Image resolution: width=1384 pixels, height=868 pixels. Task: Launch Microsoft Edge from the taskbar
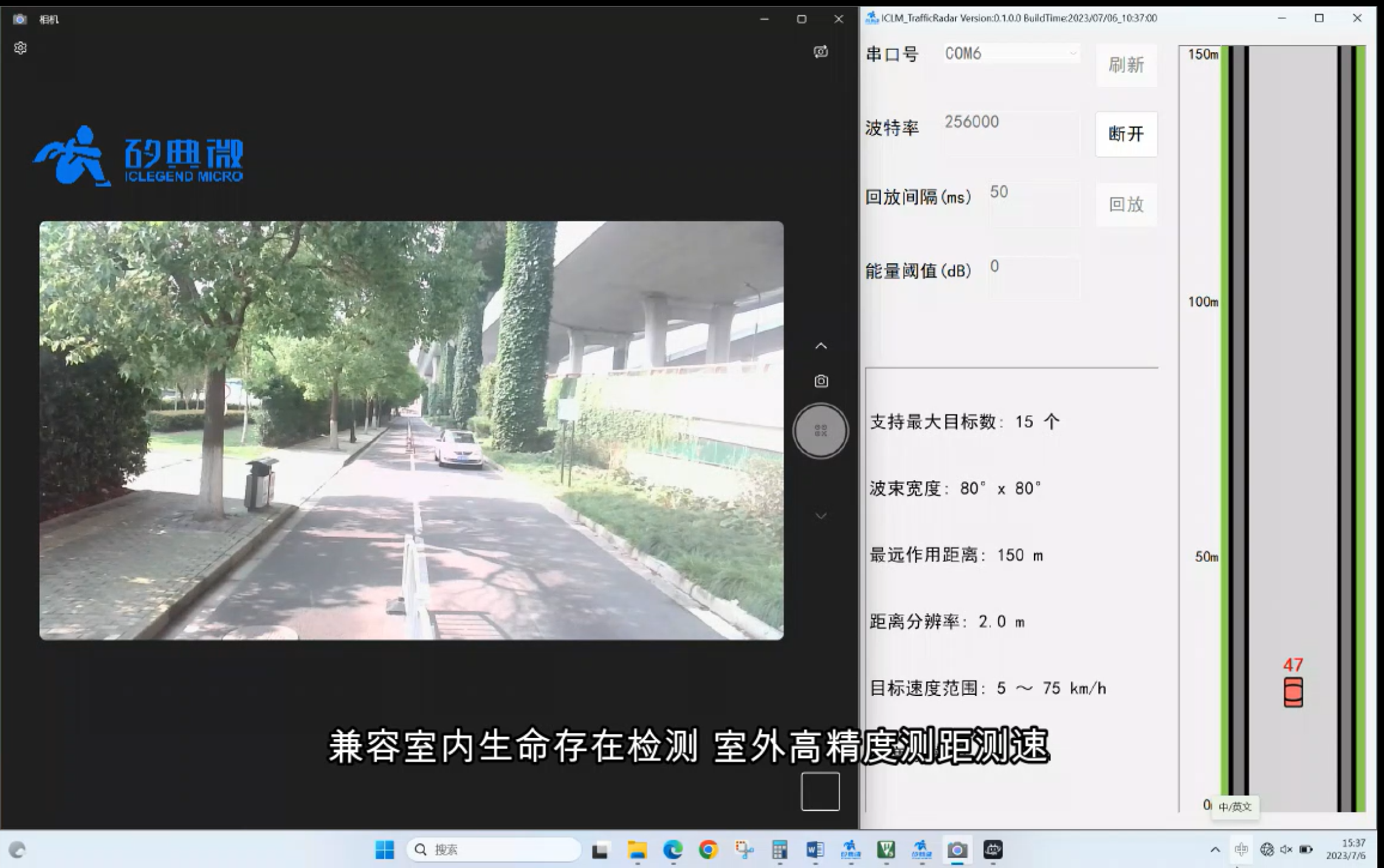point(673,850)
